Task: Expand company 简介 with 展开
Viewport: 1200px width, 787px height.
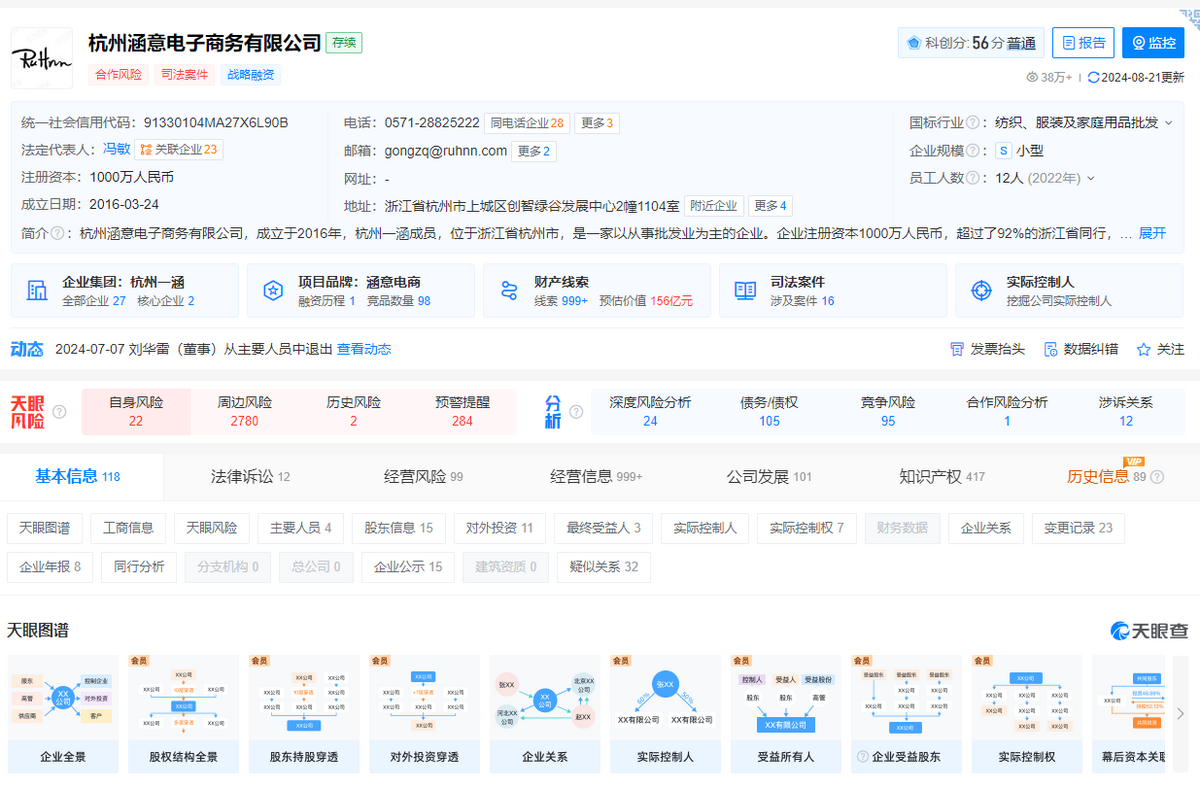Action: [x=1152, y=233]
